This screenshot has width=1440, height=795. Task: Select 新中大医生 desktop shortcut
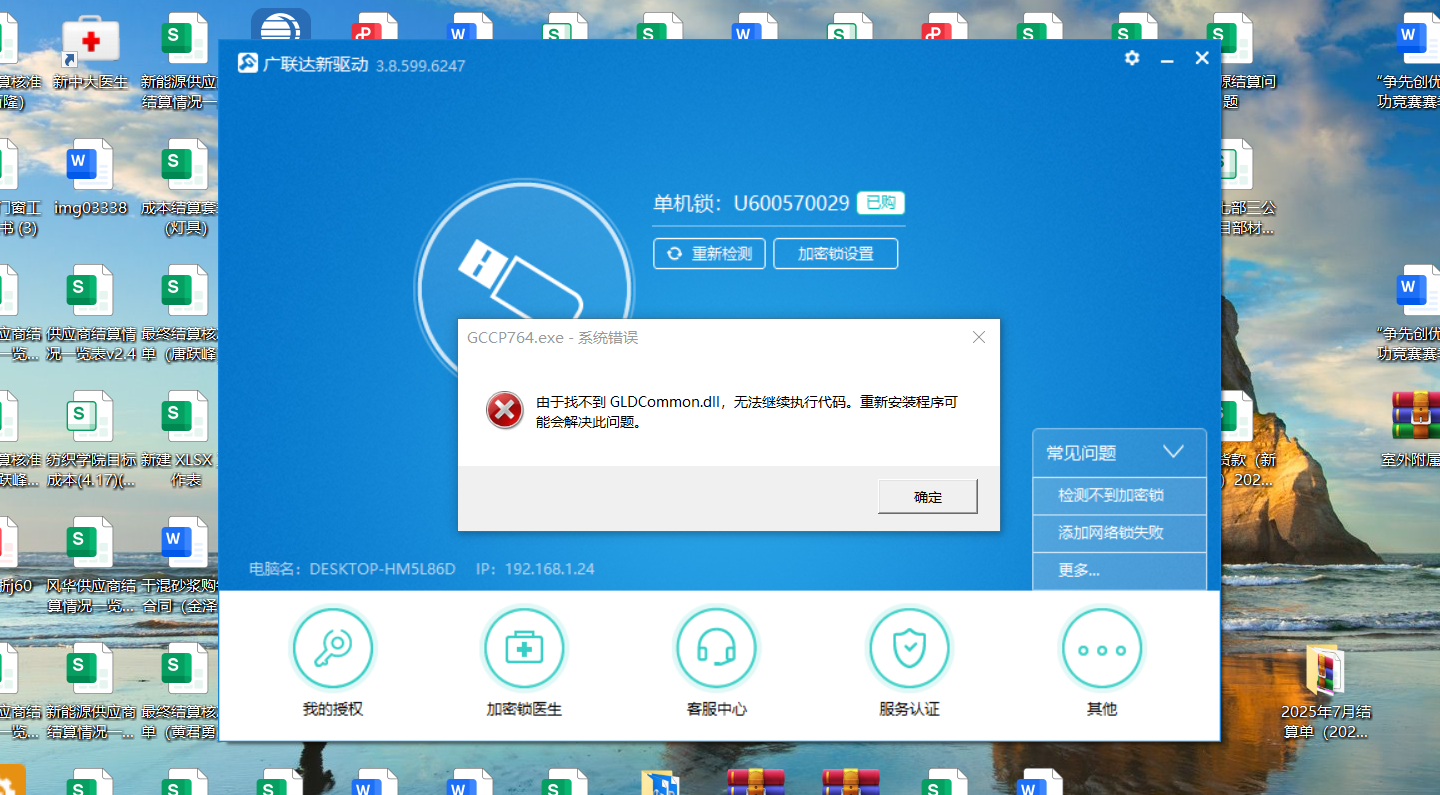[x=91, y=54]
